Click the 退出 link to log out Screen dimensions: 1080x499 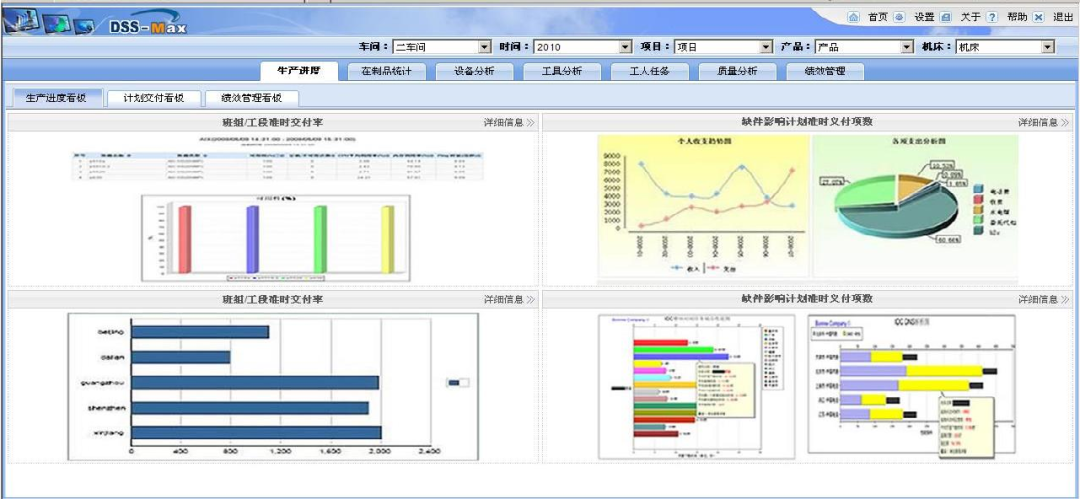(x=1063, y=17)
